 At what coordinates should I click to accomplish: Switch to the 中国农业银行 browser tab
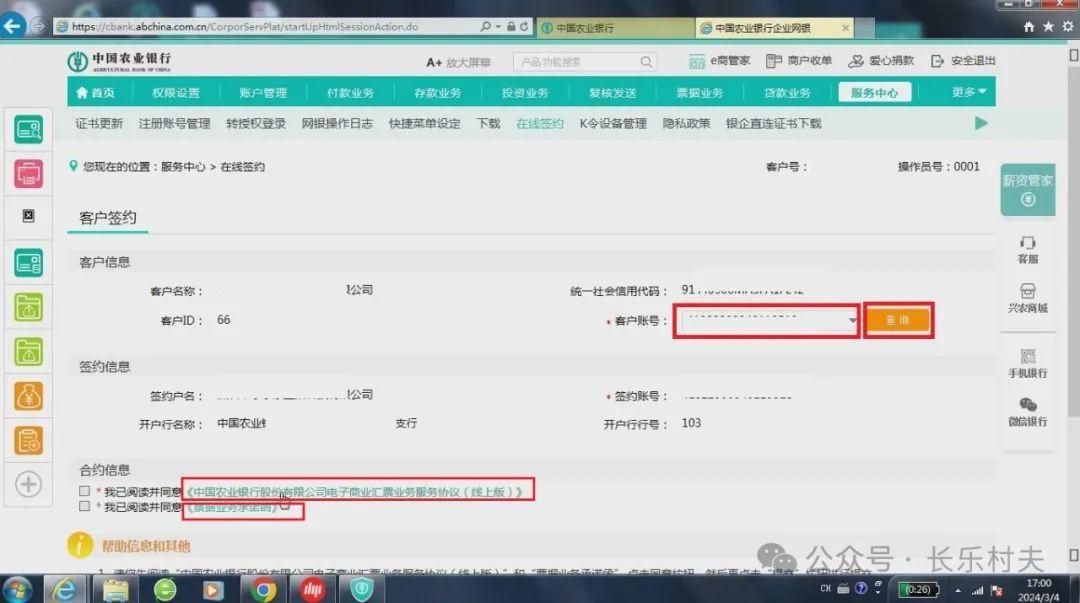tap(615, 28)
